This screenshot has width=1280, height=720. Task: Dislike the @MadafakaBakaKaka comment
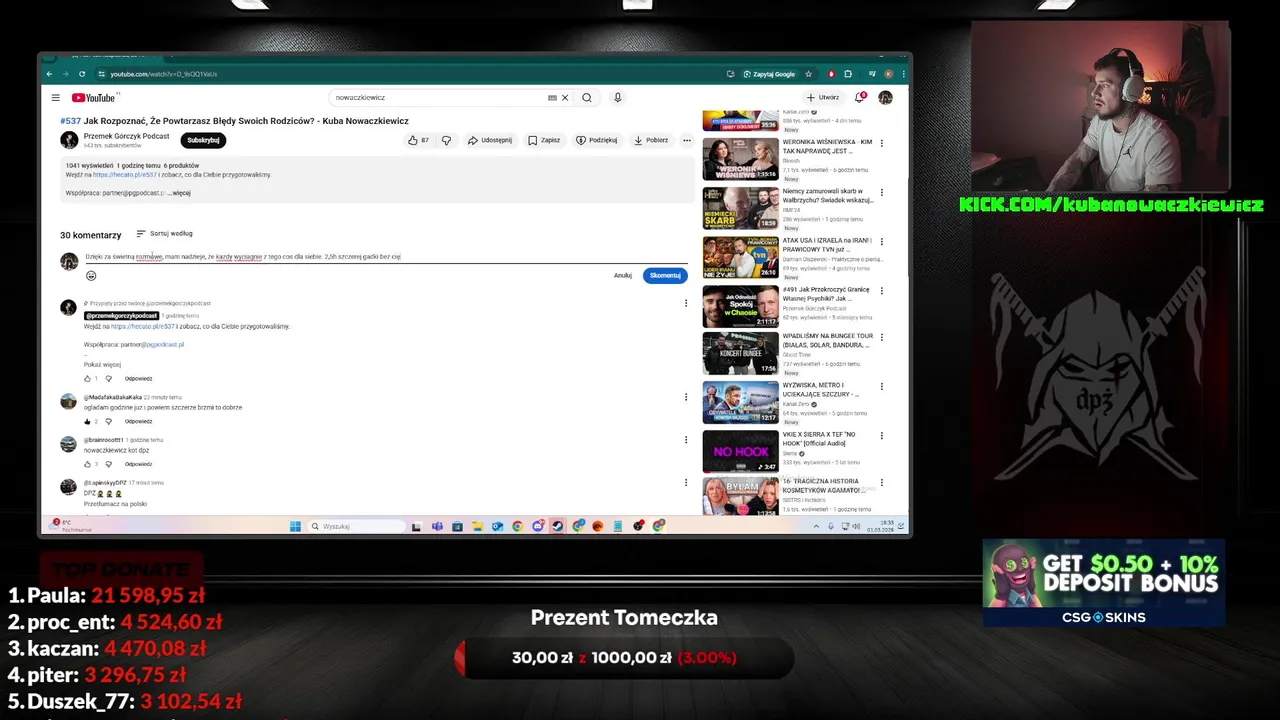tap(108, 422)
